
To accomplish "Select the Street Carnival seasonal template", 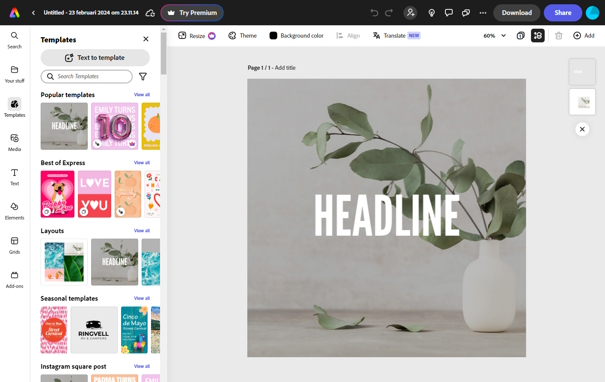I will click(x=54, y=330).
